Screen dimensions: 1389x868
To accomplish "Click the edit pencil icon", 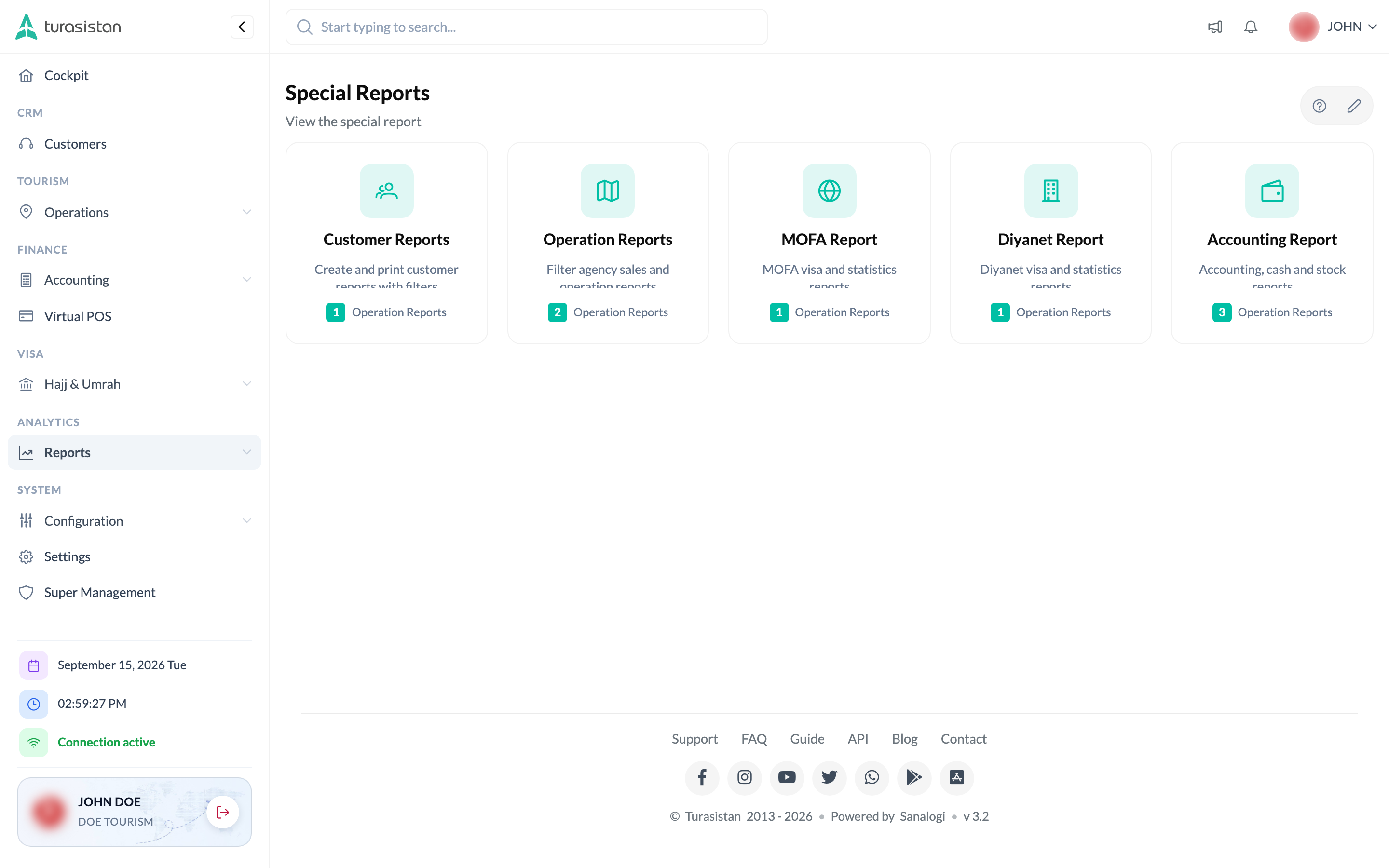I will point(1353,106).
